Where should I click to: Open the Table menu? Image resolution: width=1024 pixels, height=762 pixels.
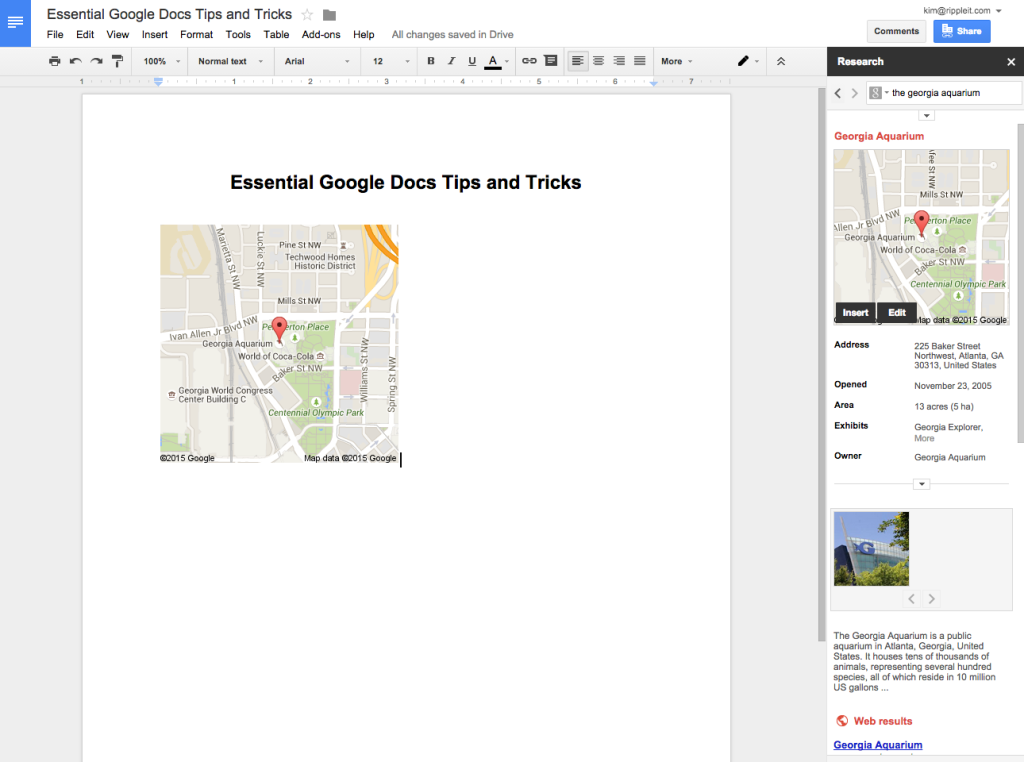(x=276, y=33)
